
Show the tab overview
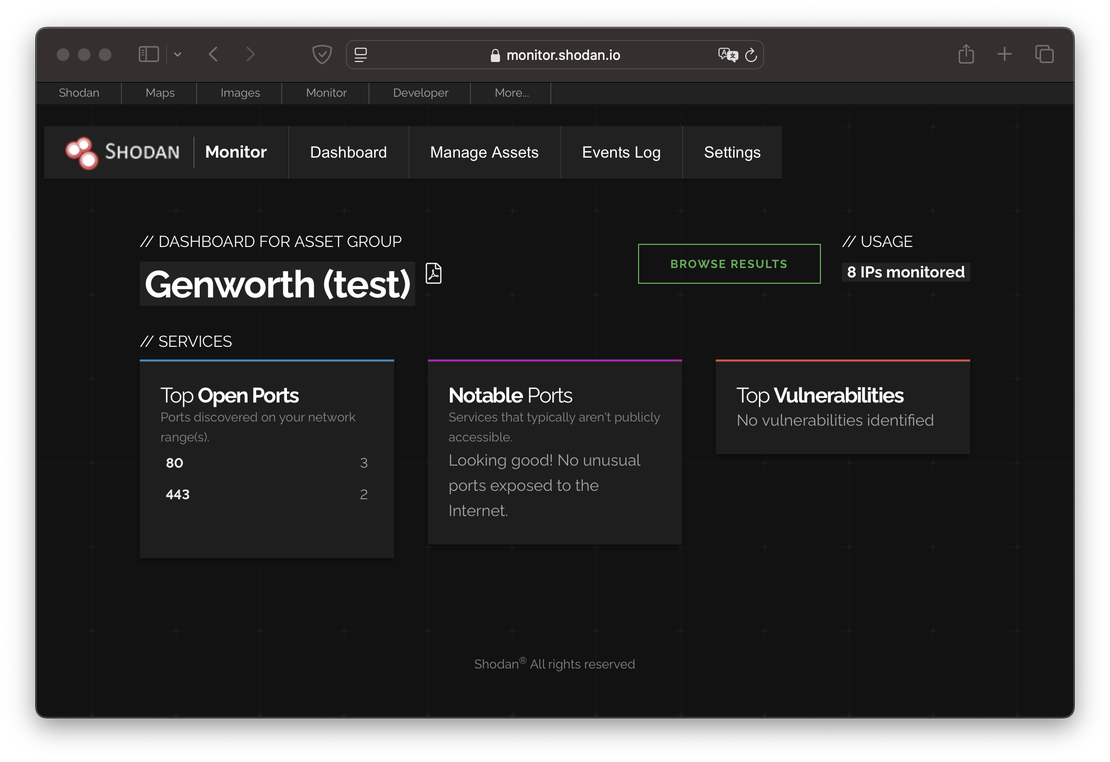tap(1044, 54)
